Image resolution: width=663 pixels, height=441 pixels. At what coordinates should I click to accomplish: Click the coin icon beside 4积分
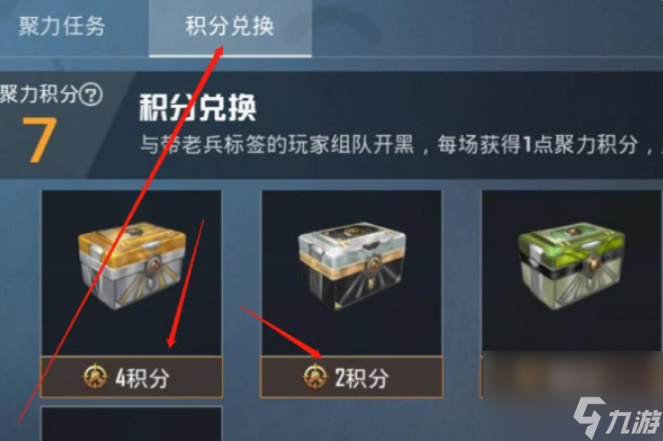(95, 376)
